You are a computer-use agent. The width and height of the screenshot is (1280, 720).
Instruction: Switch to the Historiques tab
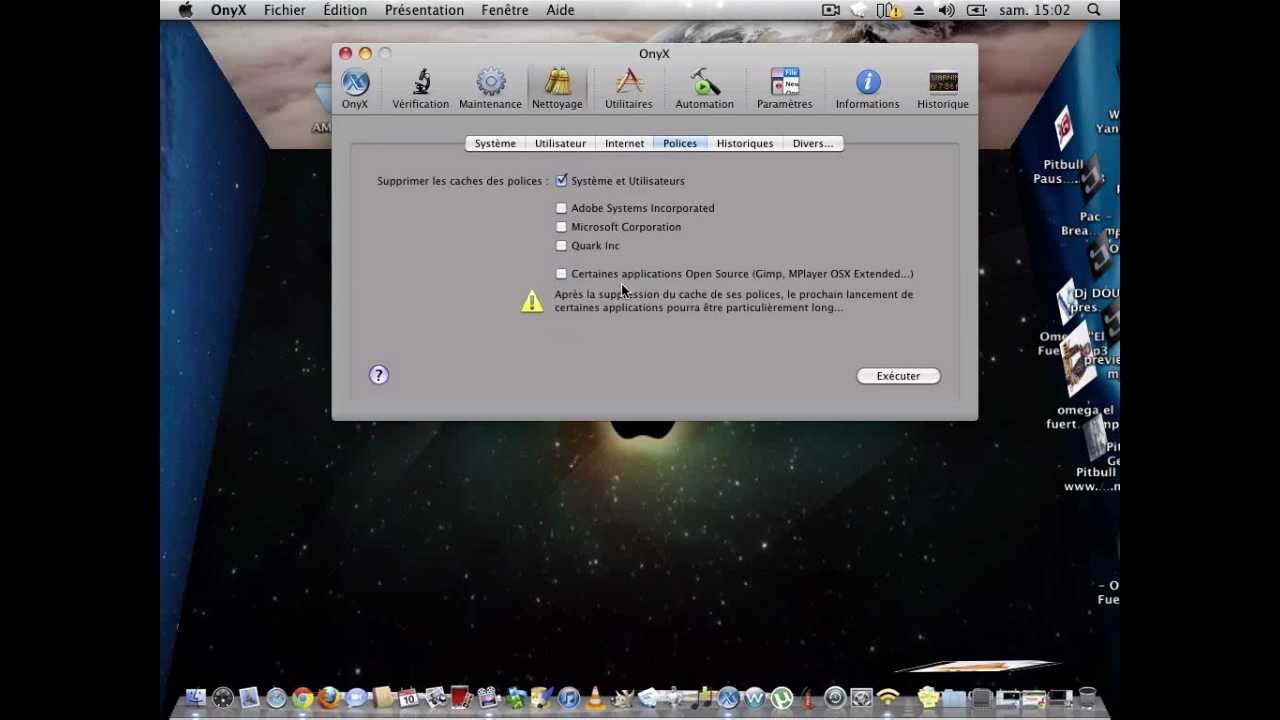[x=745, y=144]
